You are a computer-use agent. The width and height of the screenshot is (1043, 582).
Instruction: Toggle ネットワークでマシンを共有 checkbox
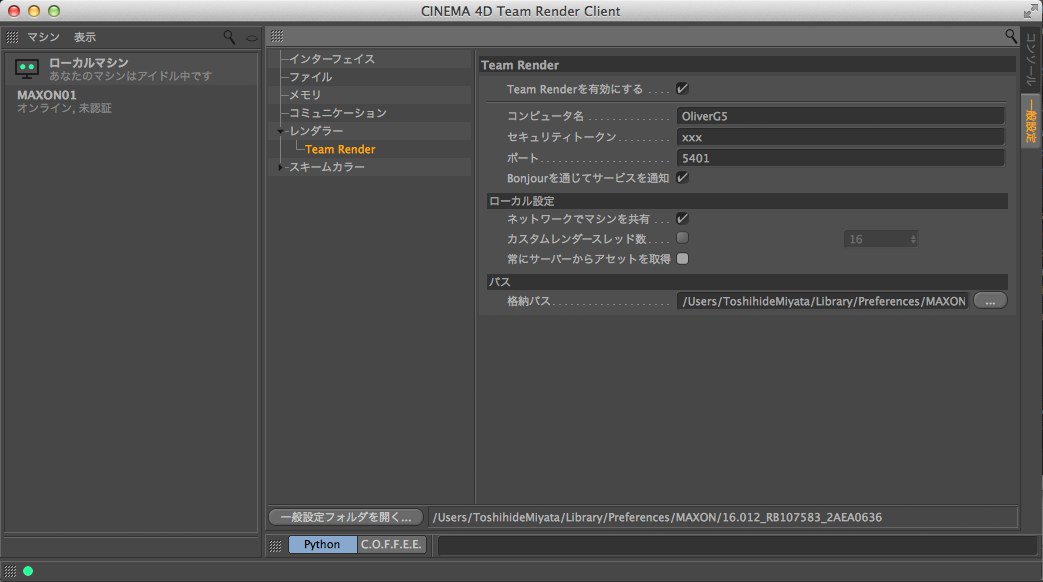click(682, 219)
